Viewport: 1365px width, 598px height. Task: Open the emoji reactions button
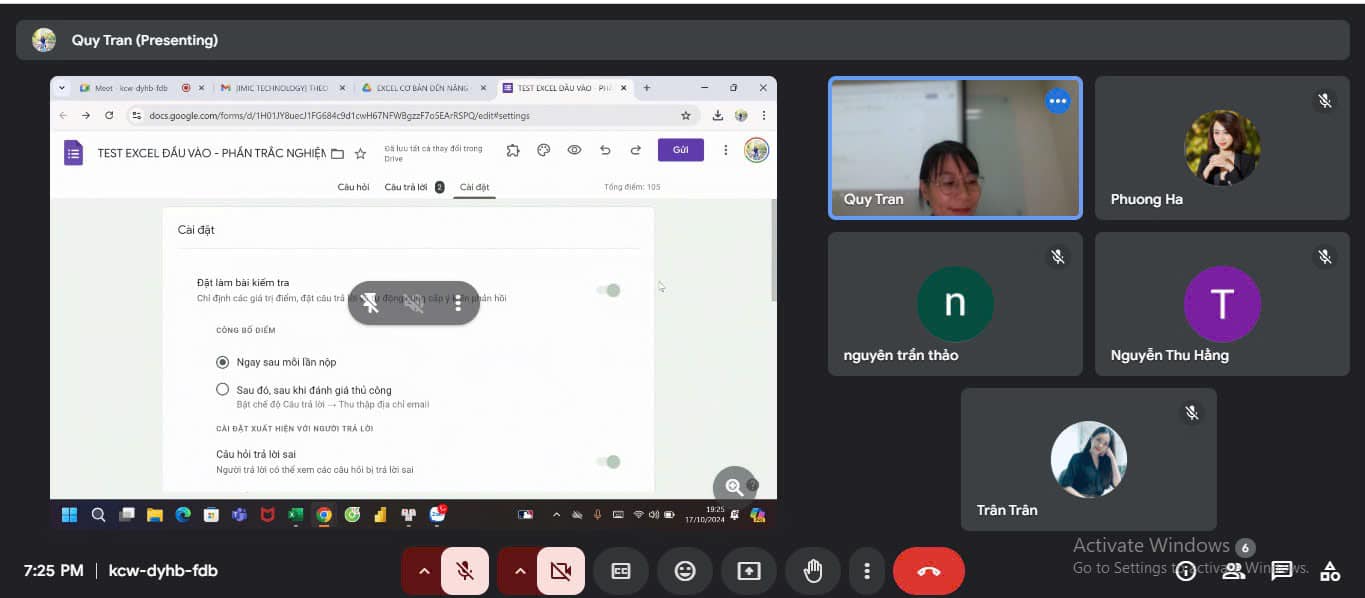(x=685, y=571)
